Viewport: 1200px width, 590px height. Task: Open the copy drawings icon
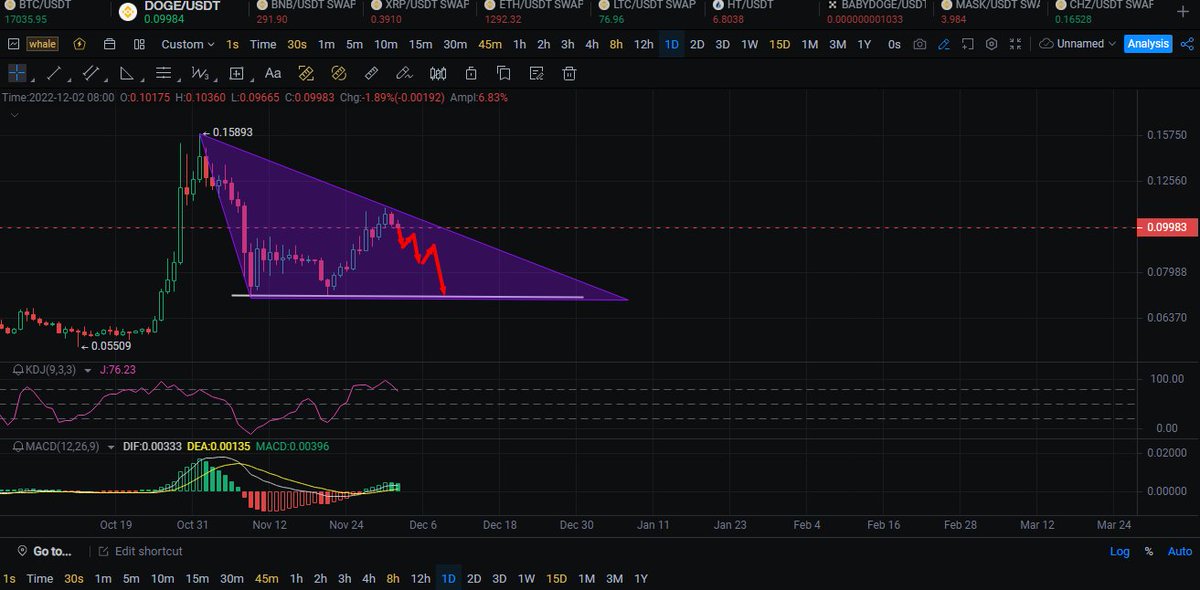click(503, 73)
